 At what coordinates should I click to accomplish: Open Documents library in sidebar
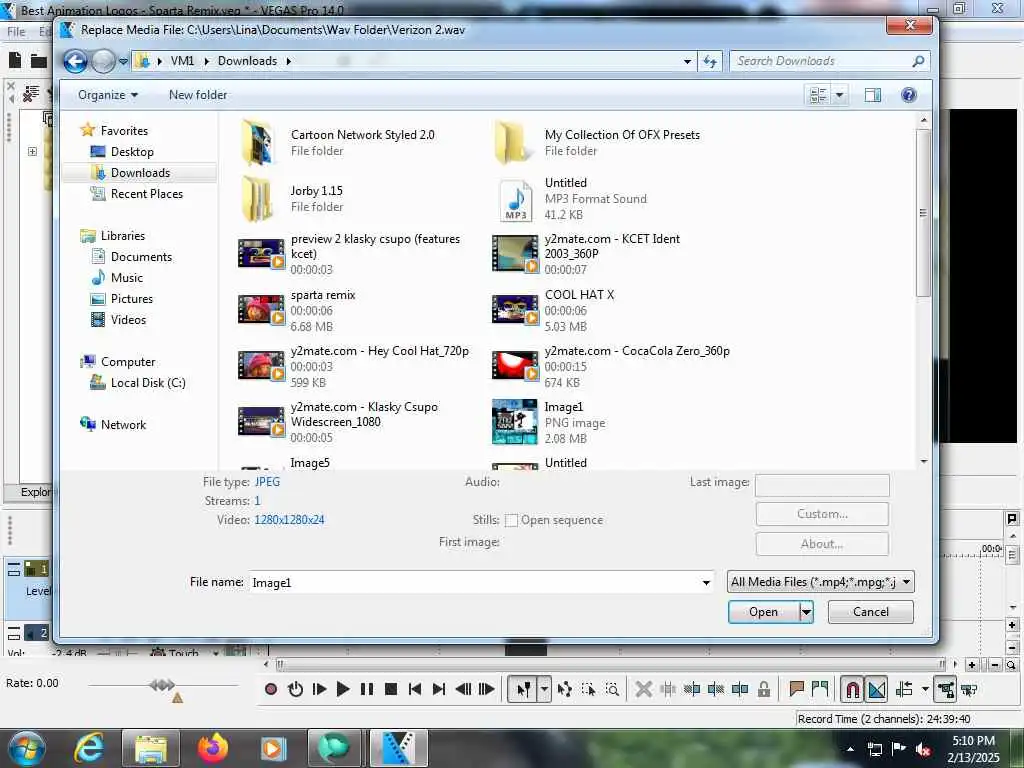(141, 257)
